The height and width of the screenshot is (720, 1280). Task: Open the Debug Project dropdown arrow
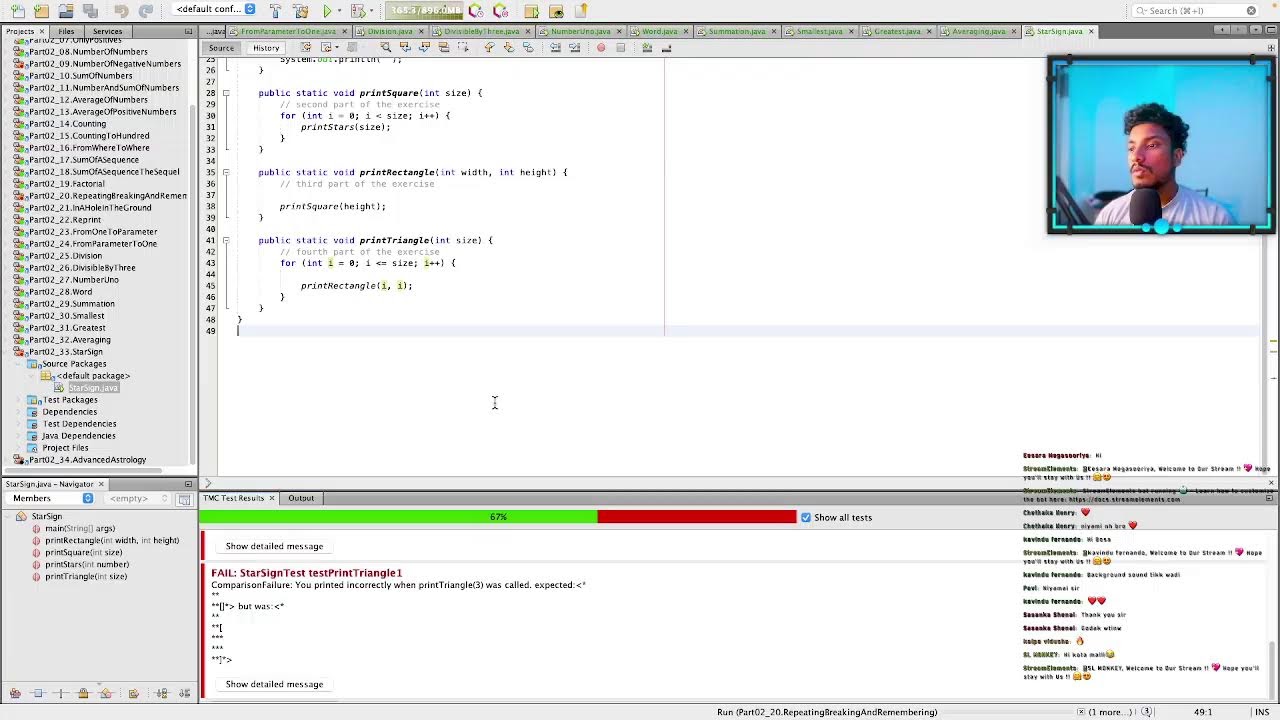click(370, 12)
